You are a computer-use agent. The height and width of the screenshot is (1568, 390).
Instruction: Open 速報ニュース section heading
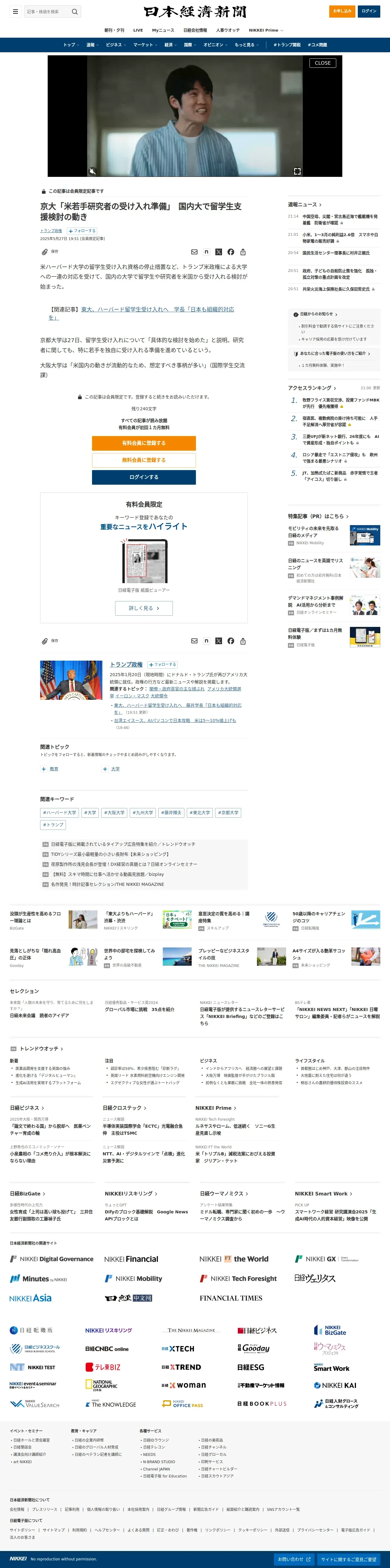pos(305,205)
